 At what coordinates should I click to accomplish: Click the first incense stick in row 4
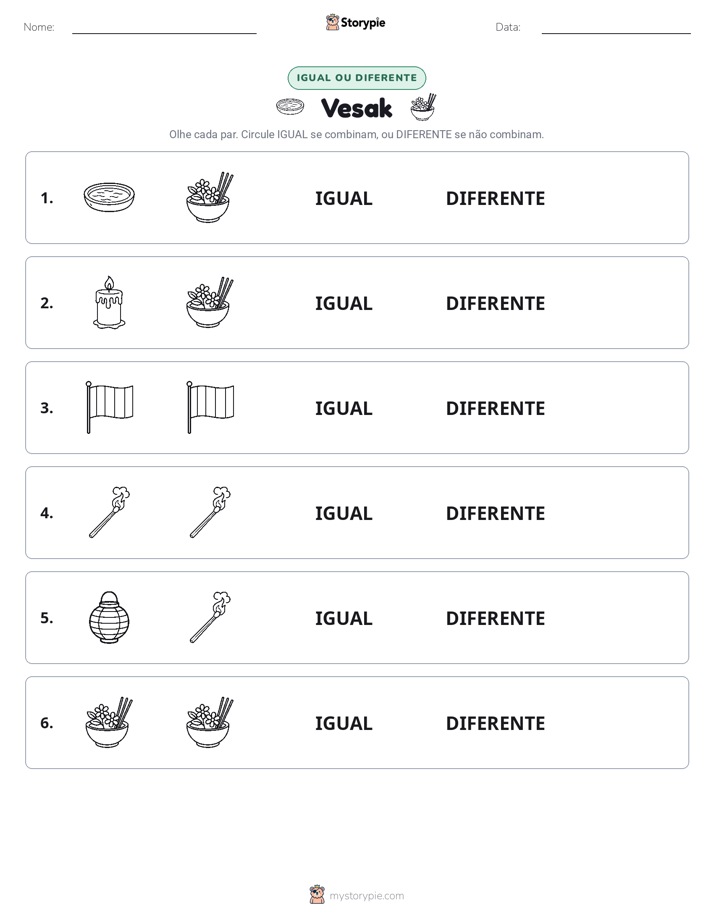[x=110, y=512]
